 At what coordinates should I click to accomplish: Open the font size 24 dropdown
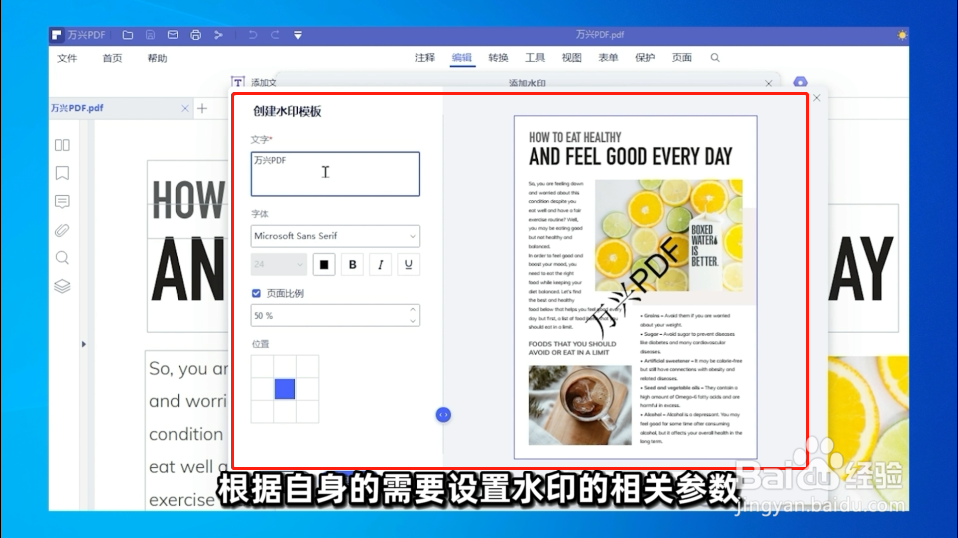(278, 264)
